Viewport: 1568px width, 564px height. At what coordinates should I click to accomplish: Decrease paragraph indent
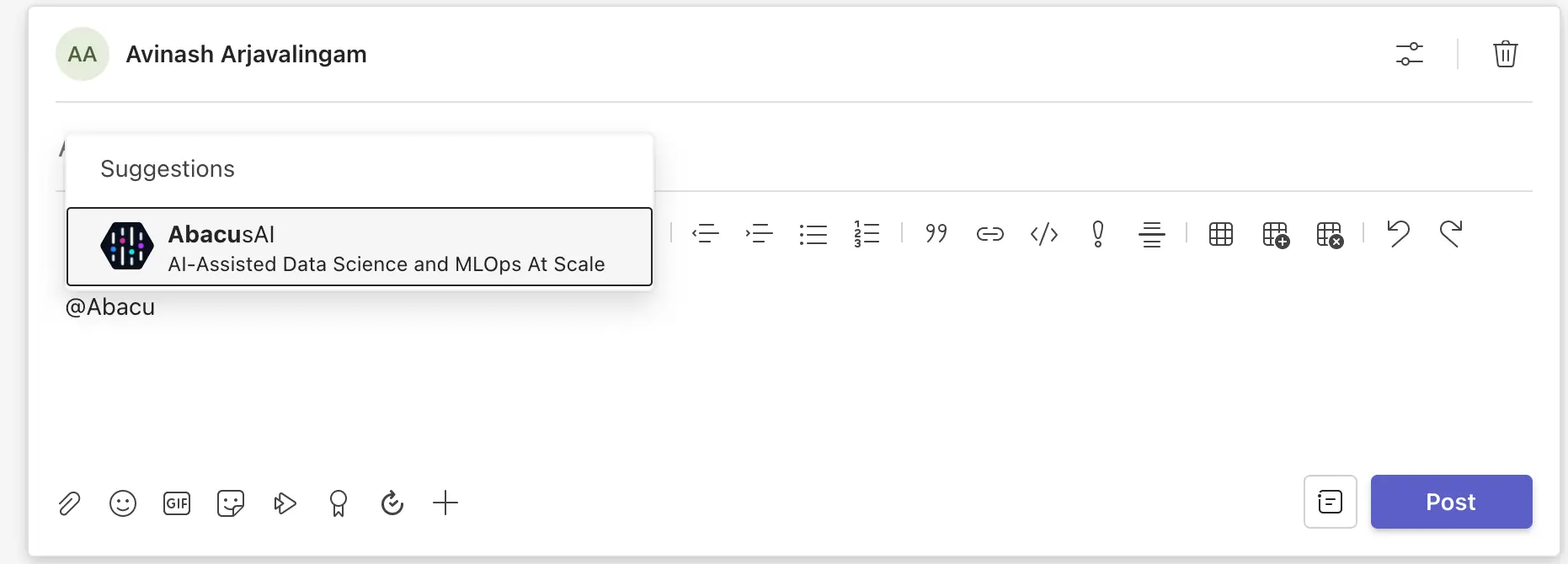[706, 233]
